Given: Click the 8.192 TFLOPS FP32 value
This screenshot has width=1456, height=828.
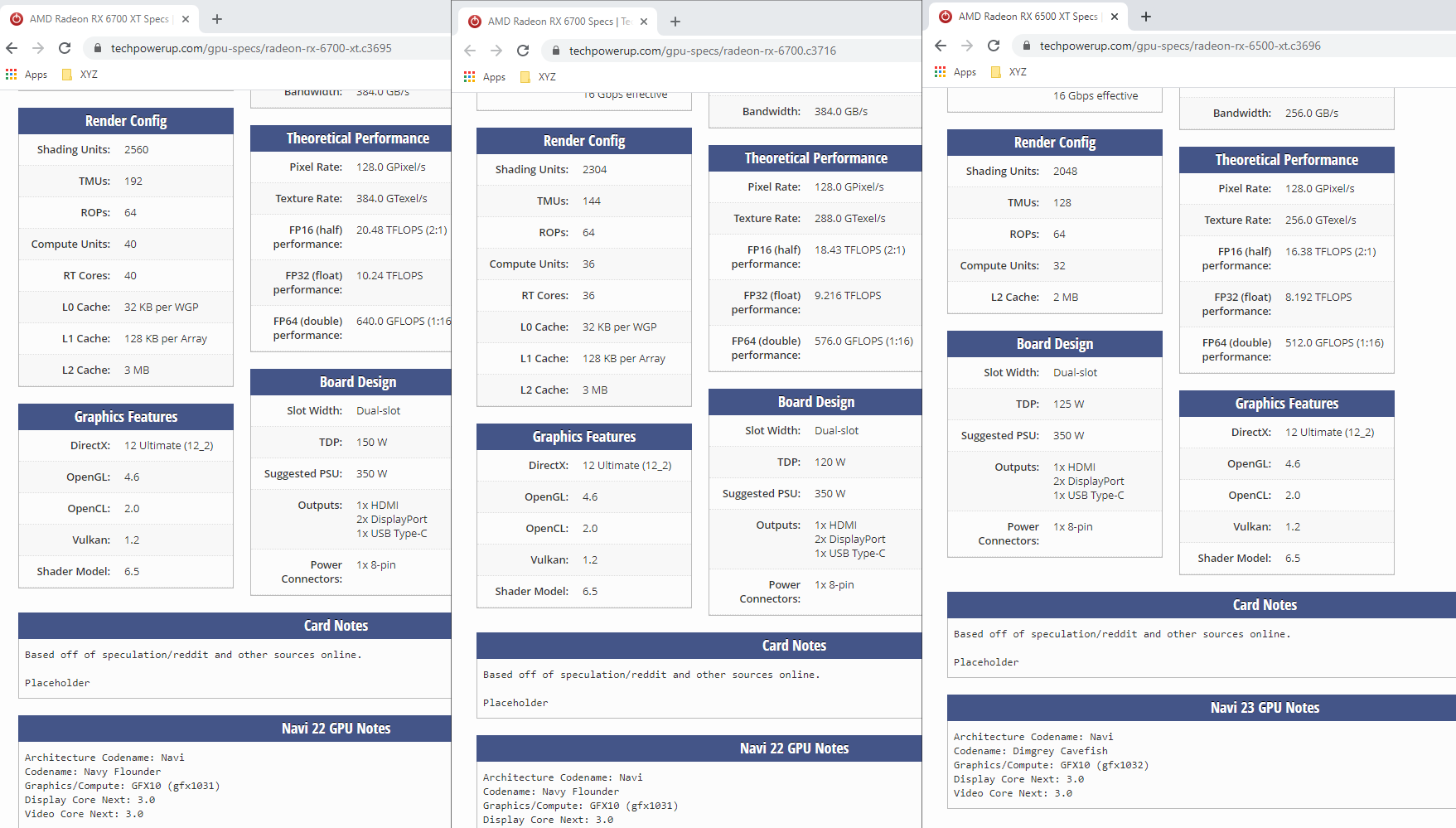Looking at the screenshot, I should pos(1318,298).
